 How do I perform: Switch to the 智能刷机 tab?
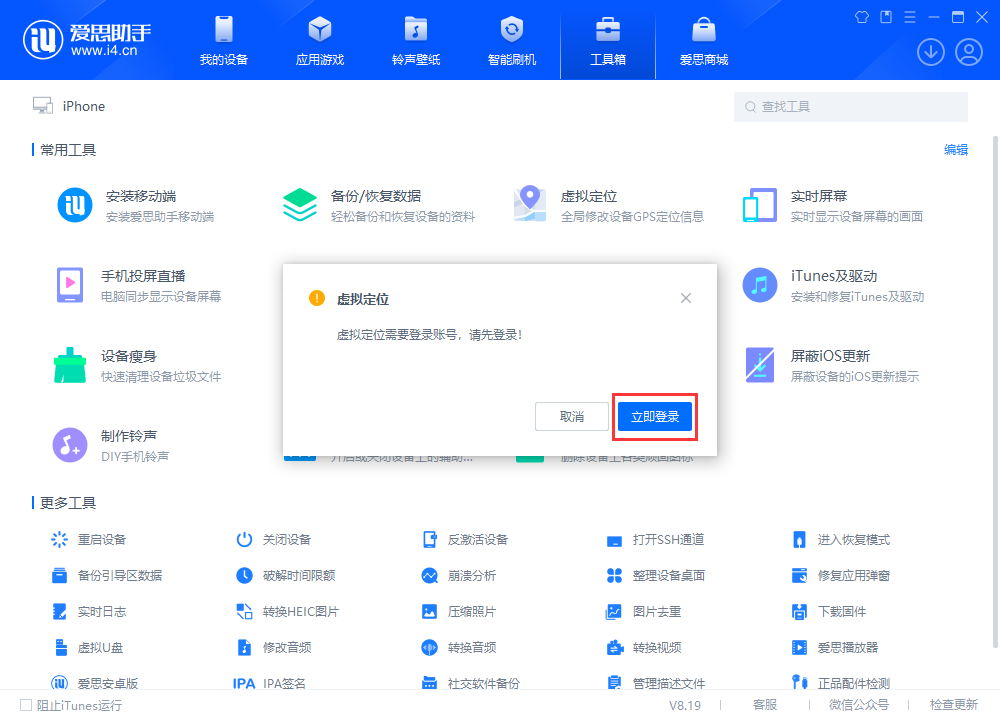(512, 40)
